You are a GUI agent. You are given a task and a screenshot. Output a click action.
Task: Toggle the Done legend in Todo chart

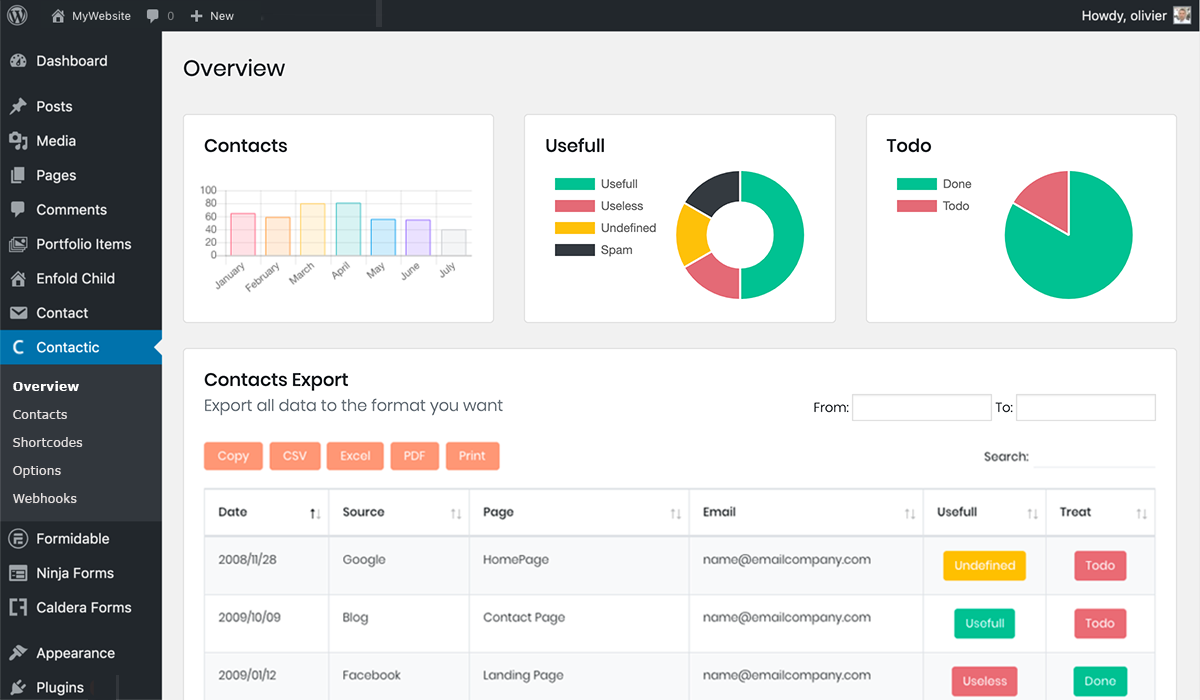pyautogui.click(x=934, y=184)
